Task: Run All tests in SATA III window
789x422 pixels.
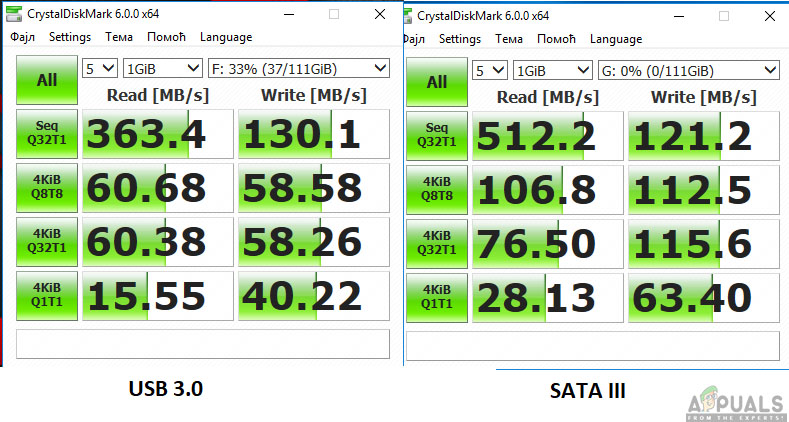Action: click(x=437, y=82)
